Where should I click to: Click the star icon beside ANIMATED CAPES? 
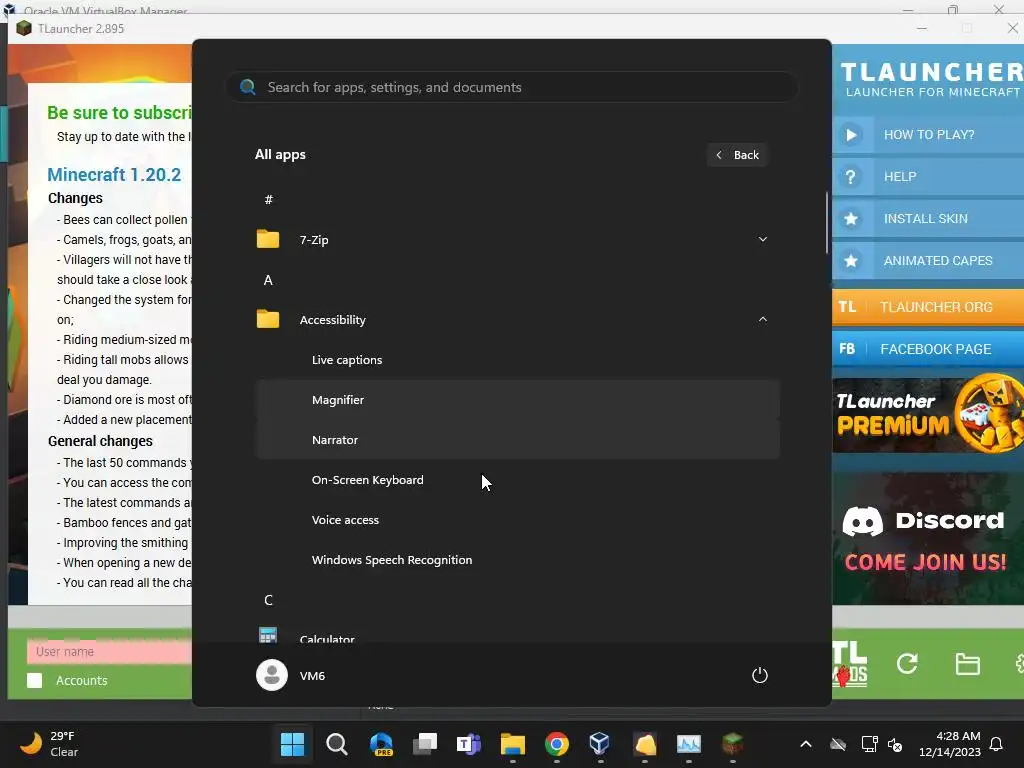(x=851, y=261)
